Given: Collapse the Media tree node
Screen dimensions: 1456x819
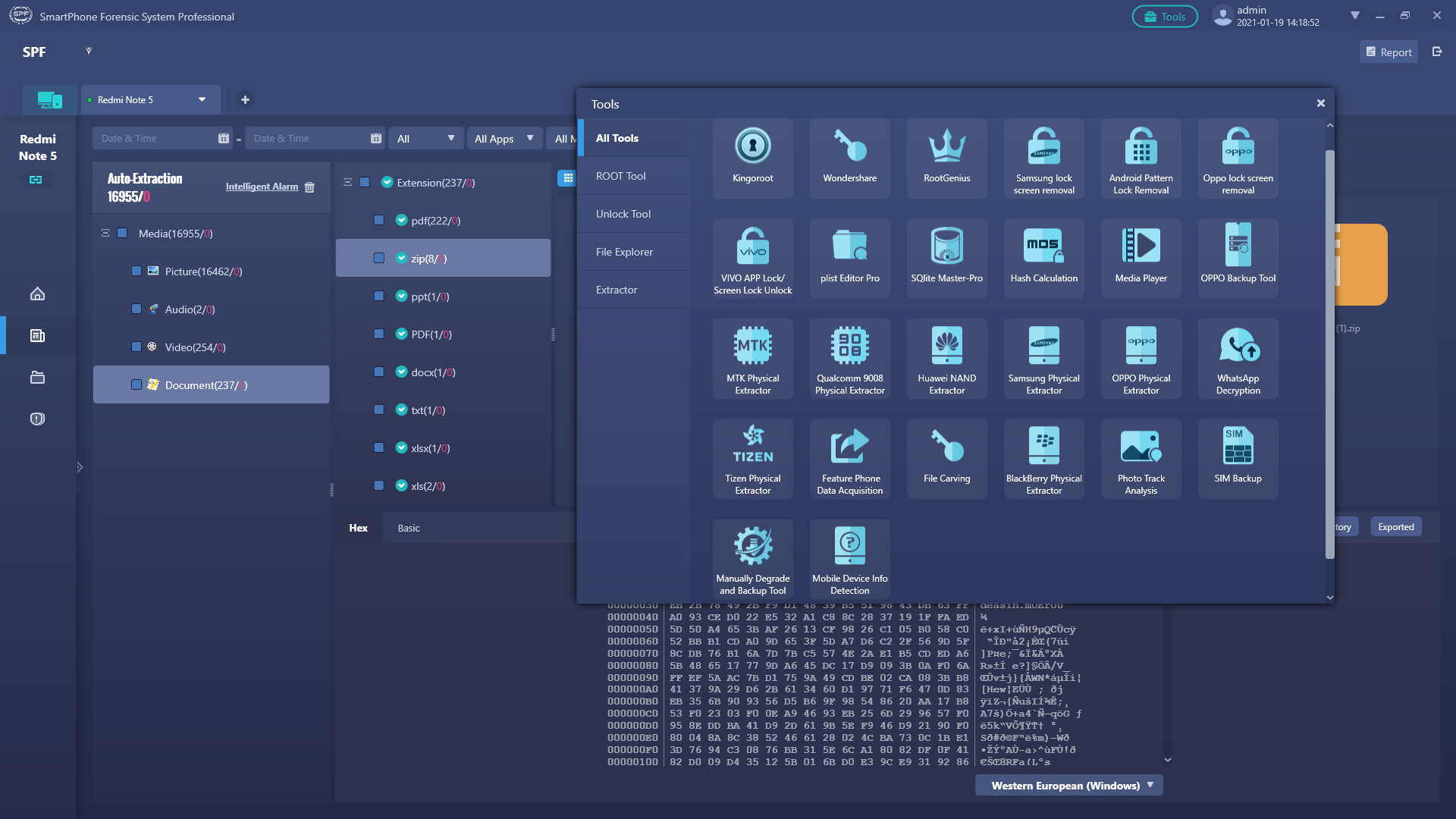Looking at the screenshot, I should (105, 233).
